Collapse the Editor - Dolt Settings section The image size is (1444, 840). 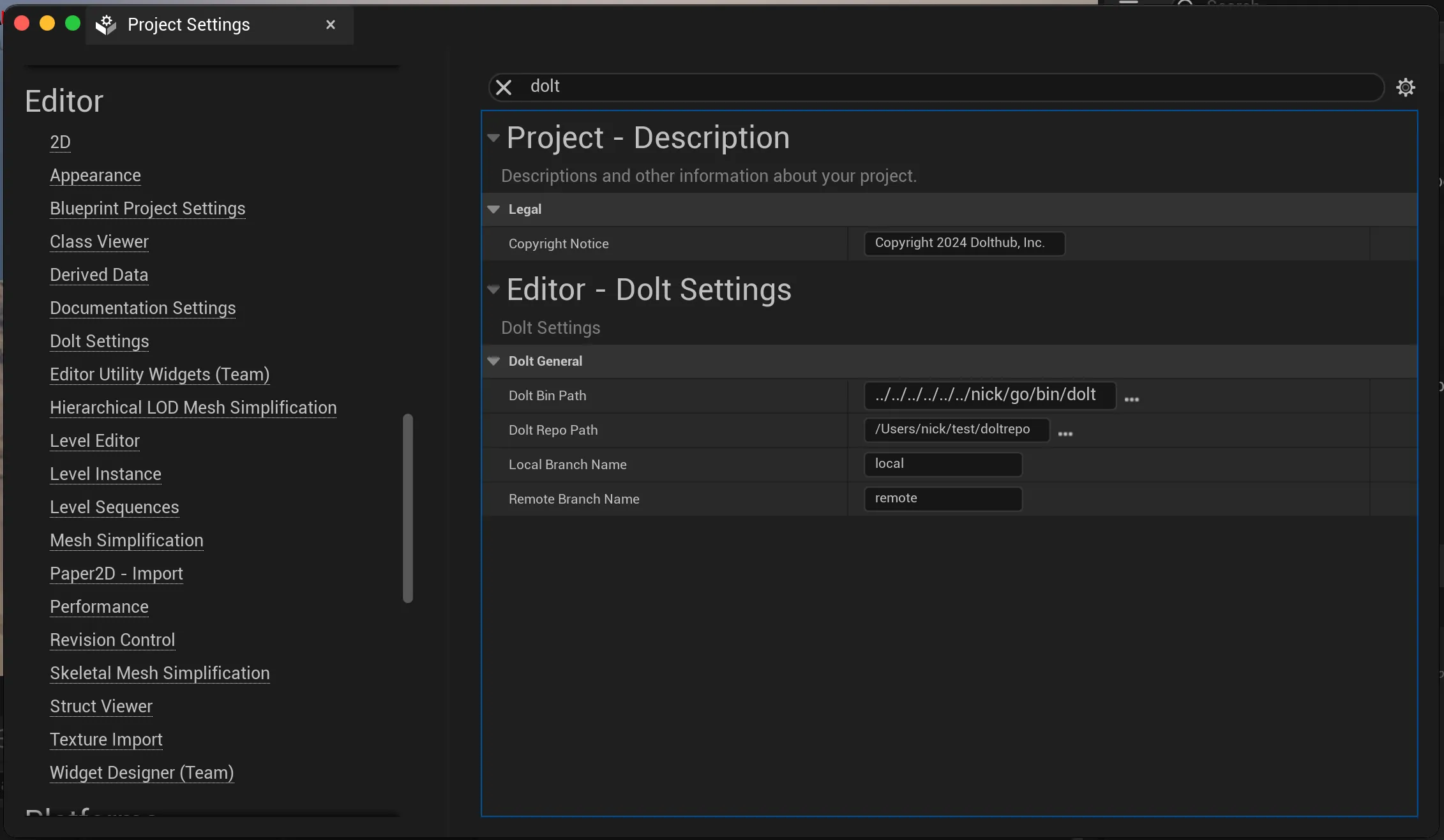point(493,289)
